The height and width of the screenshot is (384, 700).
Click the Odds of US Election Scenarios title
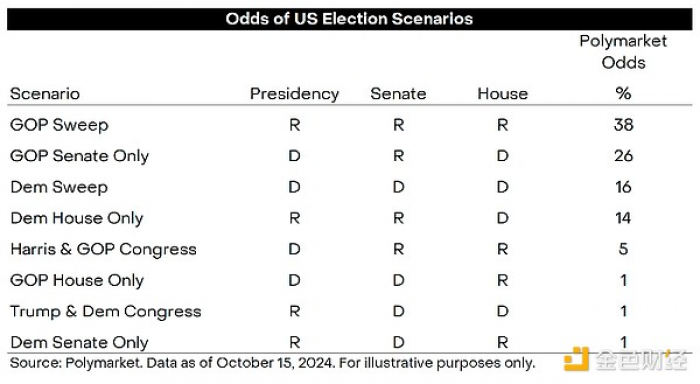coord(349,19)
